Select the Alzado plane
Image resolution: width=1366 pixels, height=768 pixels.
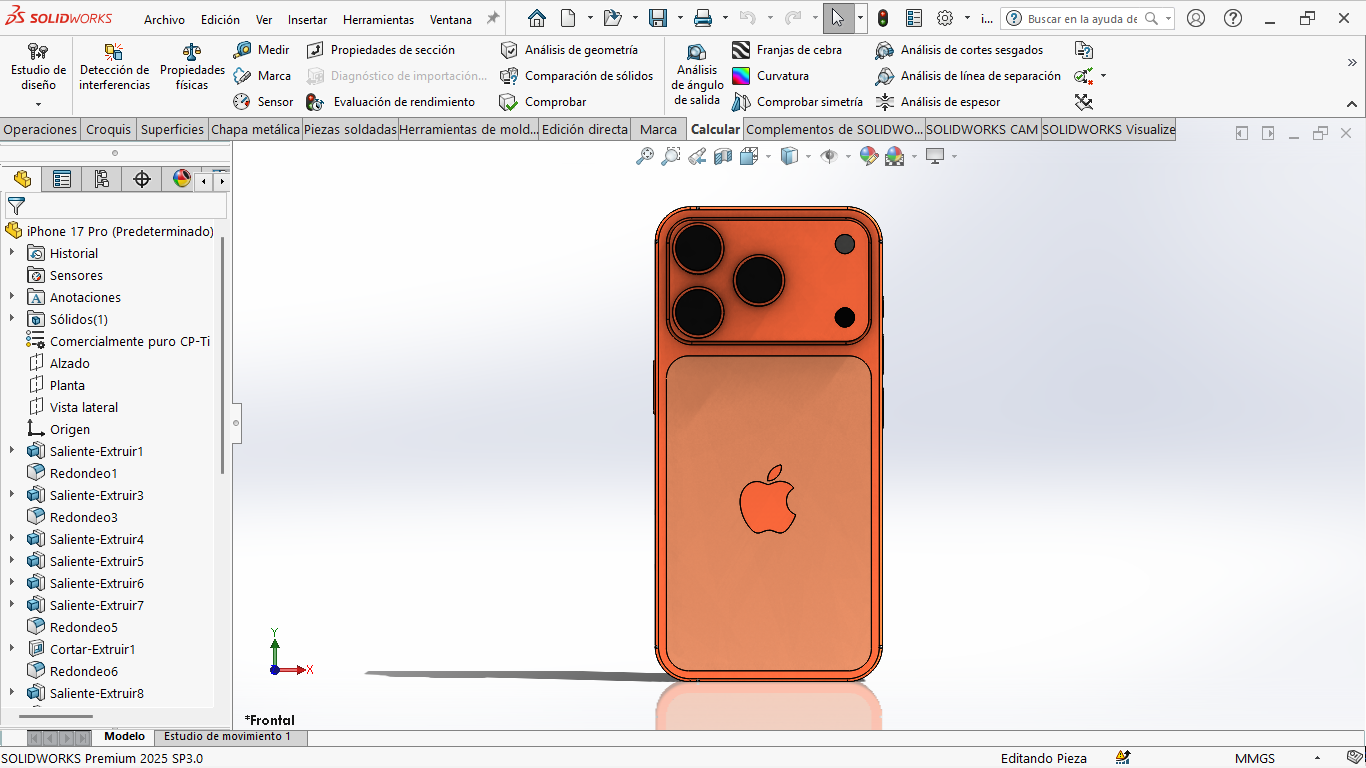click(x=70, y=363)
